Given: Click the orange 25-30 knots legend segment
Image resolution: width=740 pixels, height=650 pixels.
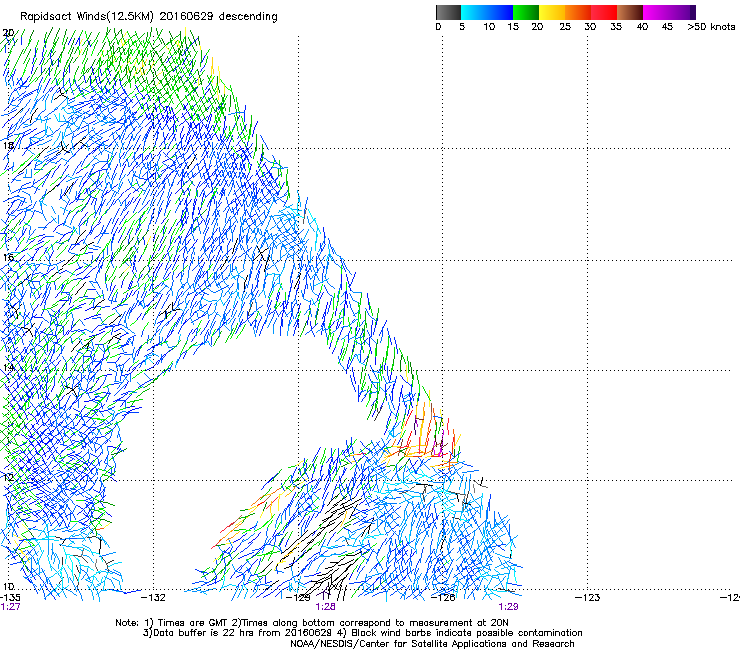Looking at the screenshot, I should click(578, 12).
